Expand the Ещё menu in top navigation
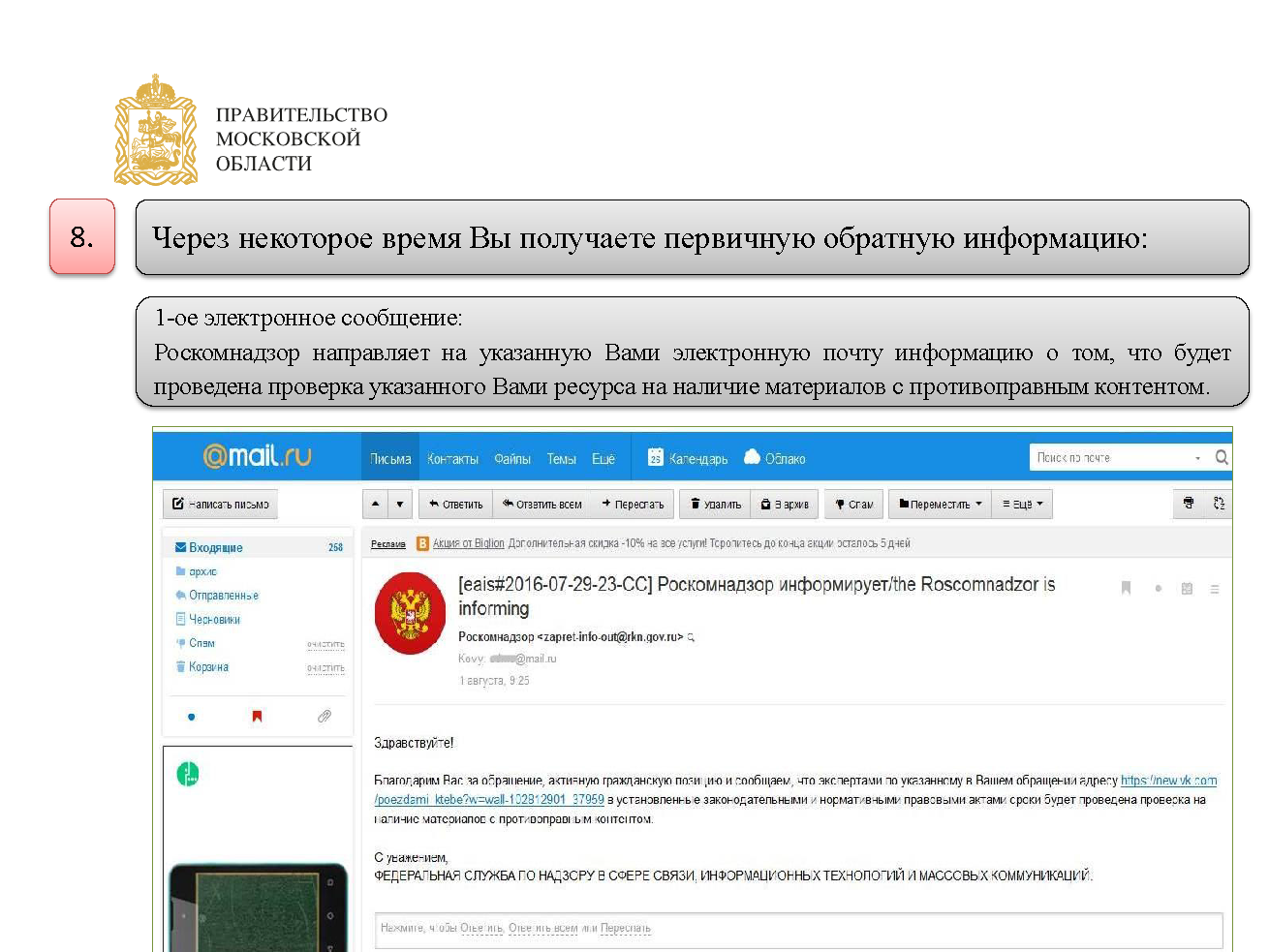 click(x=604, y=459)
